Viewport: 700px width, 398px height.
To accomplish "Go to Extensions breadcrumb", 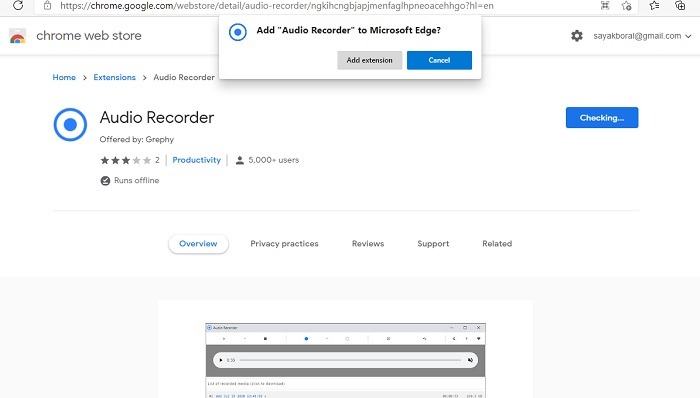I will tap(114, 77).
